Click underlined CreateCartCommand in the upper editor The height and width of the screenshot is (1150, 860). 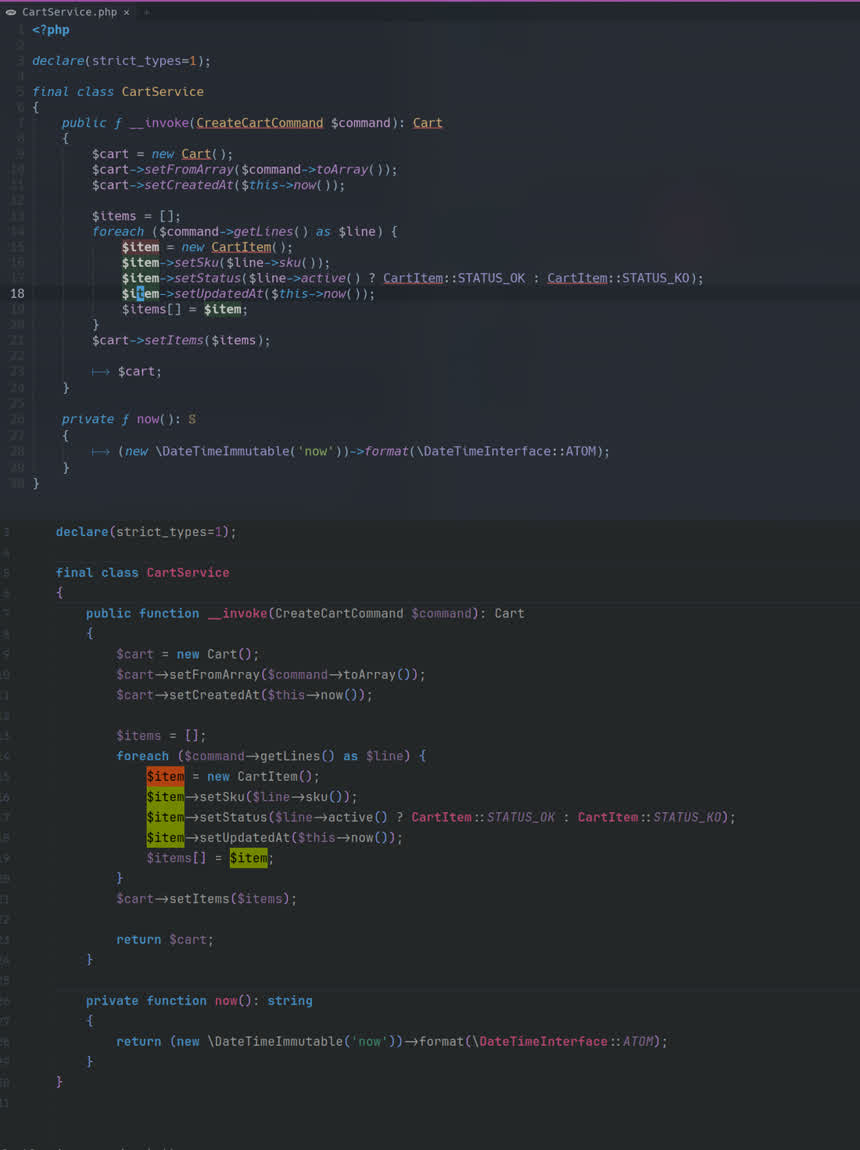(x=260, y=122)
